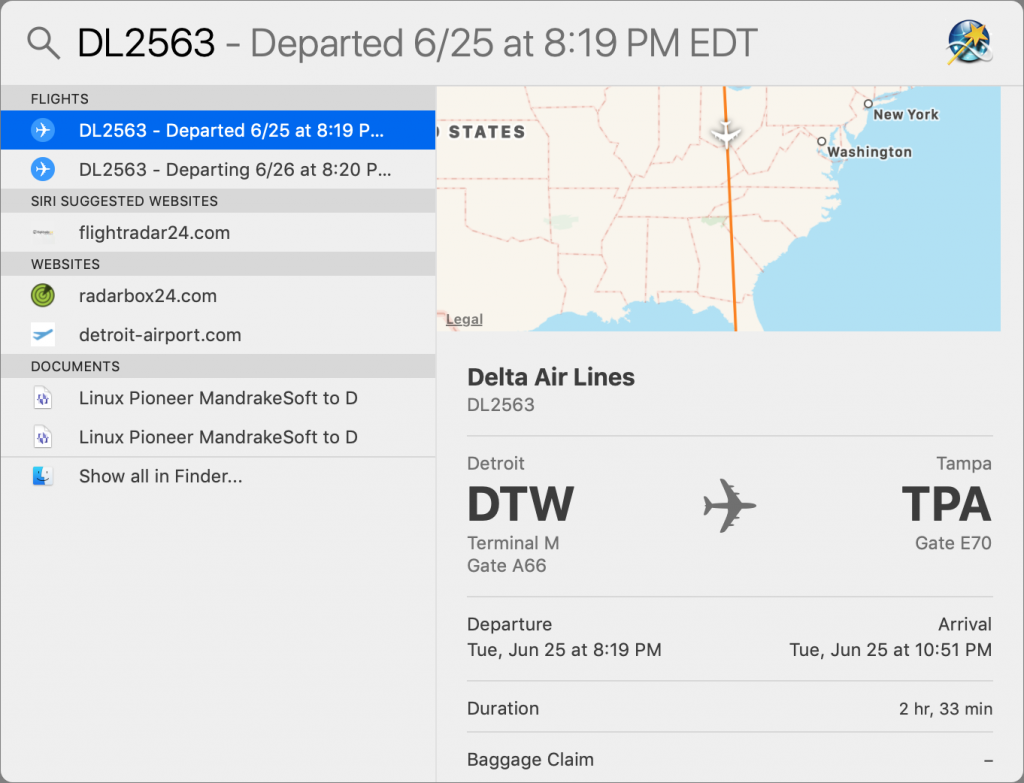Click airplane icon of departed DL2563 flight
Viewport: 1024px width, 783px height.
point(43,130)
